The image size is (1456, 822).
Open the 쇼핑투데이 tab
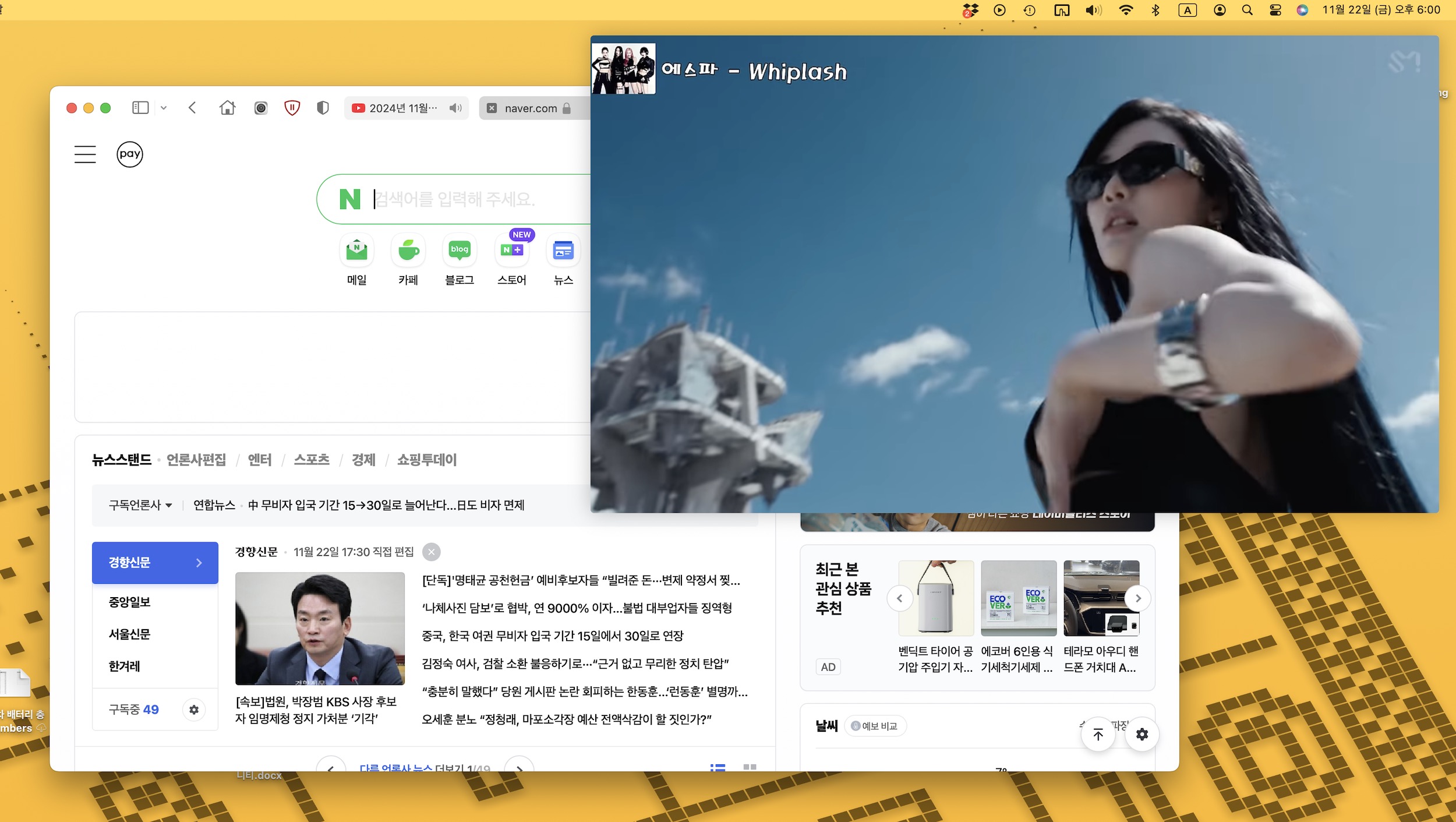click(427, 460)
